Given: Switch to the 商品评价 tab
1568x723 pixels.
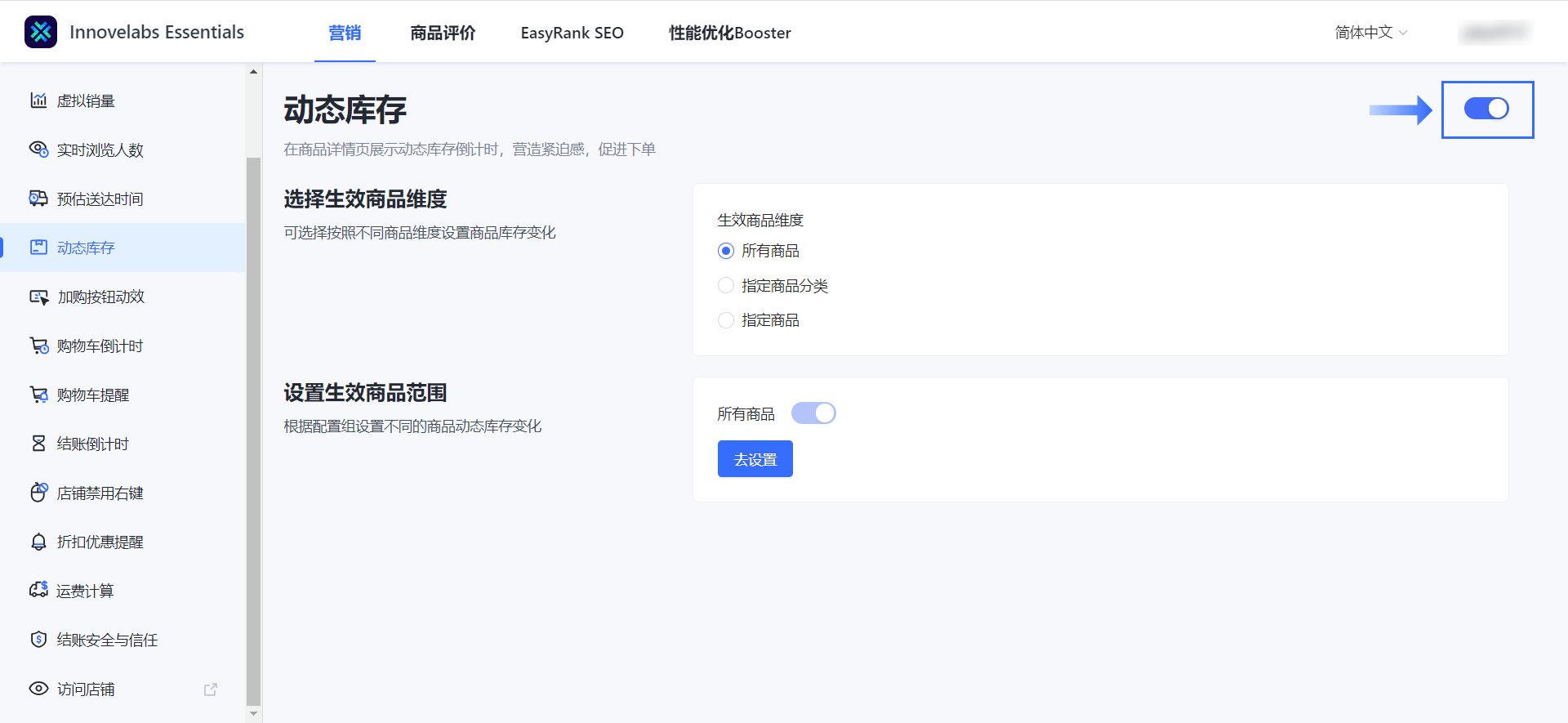Looking at the screenshot, I should click(443, 33).
